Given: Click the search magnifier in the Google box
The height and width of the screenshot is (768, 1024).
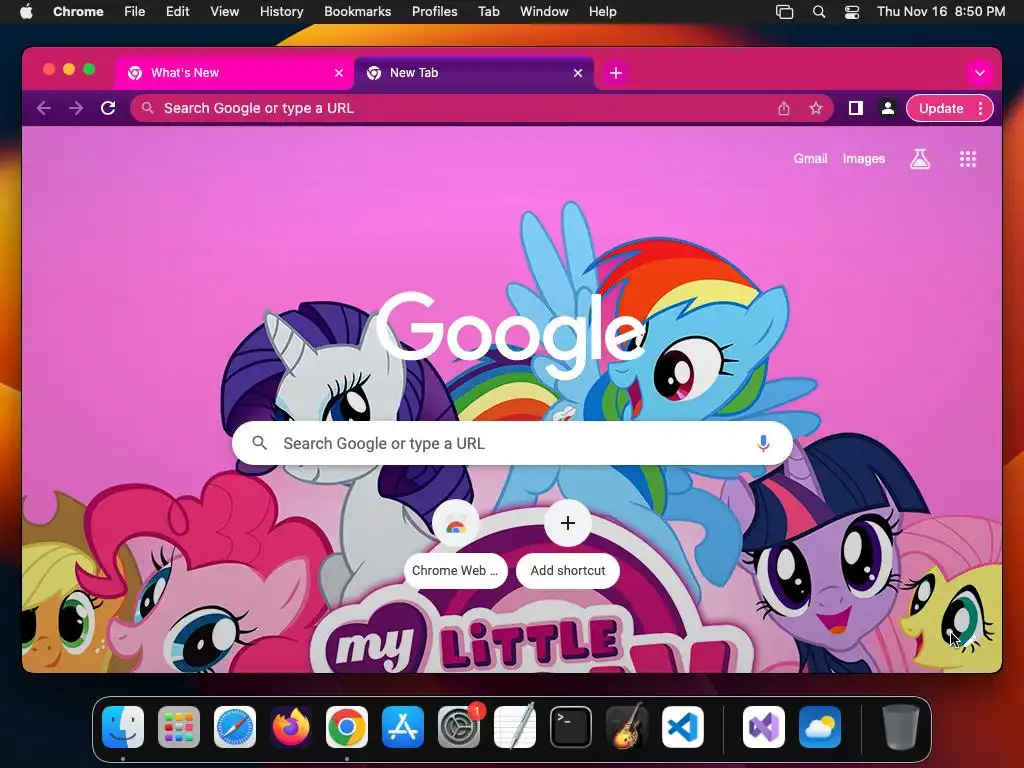Looking at the screenshot, I should [260, 443].
